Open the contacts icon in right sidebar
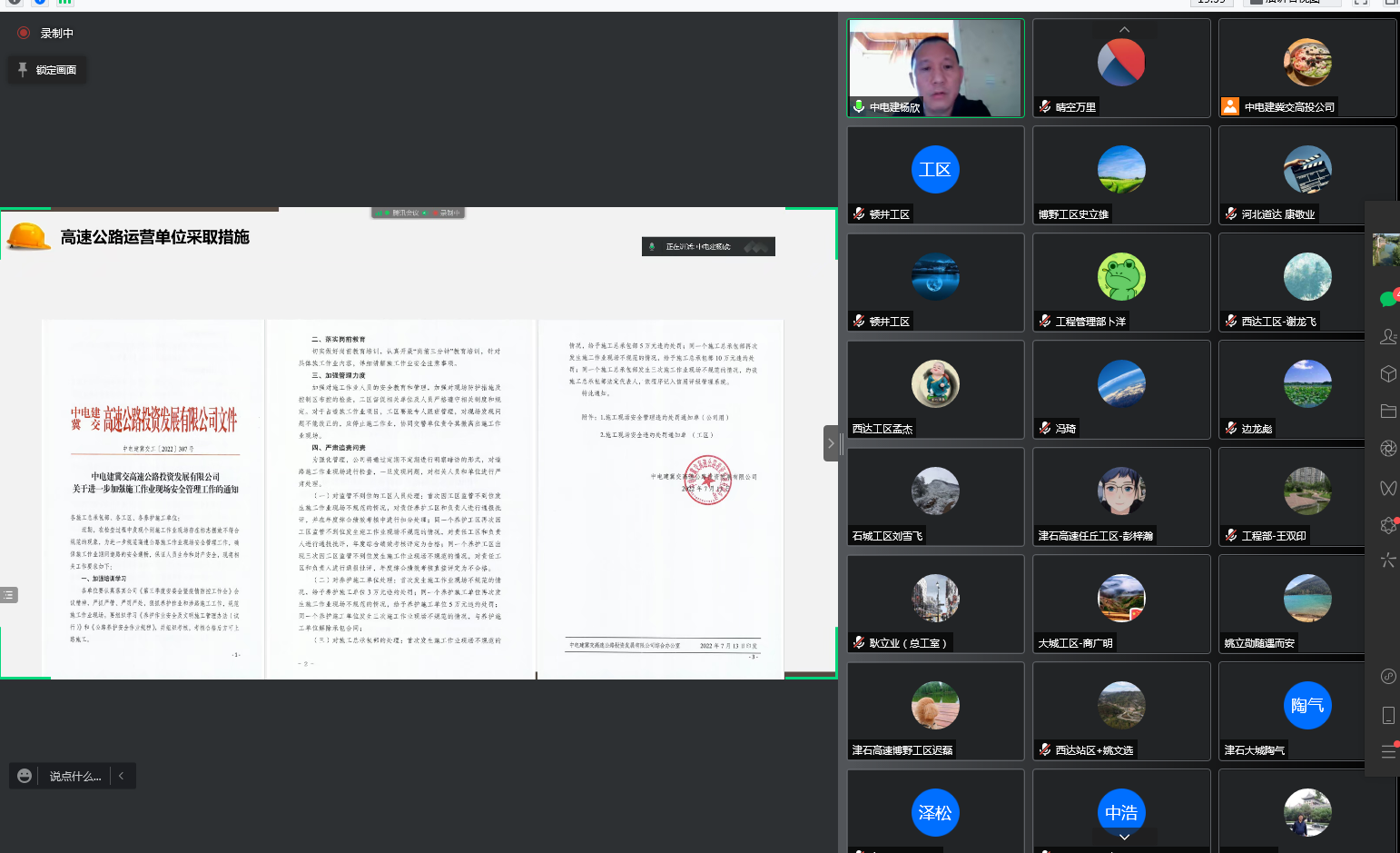The width and height of the screenshot is (1400, 853). tap(1387, 336)
